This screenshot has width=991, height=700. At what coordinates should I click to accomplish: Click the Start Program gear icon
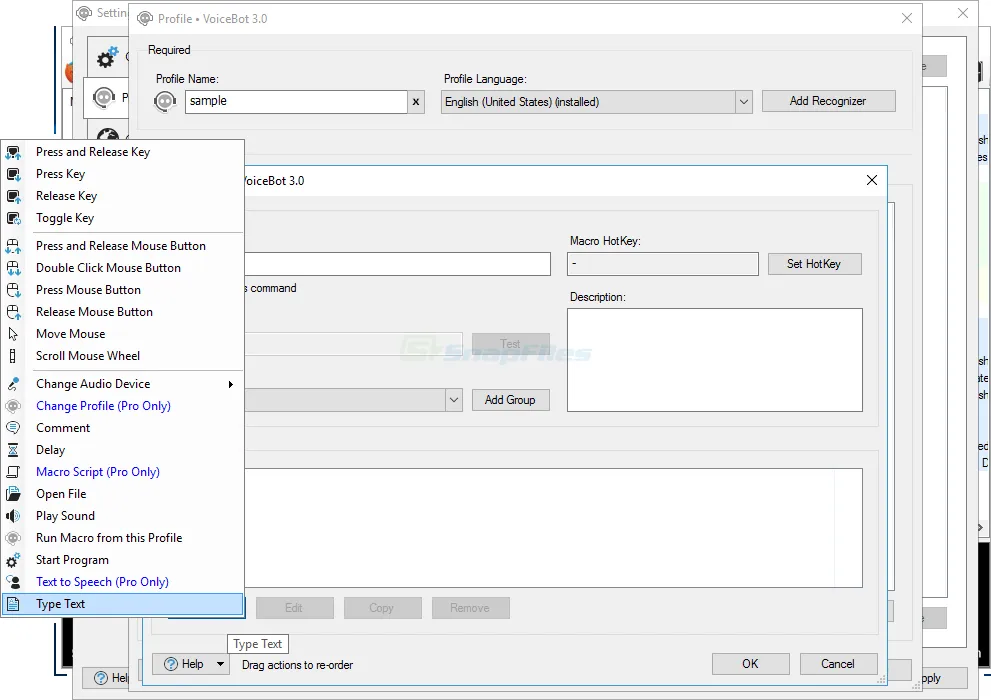13,560
